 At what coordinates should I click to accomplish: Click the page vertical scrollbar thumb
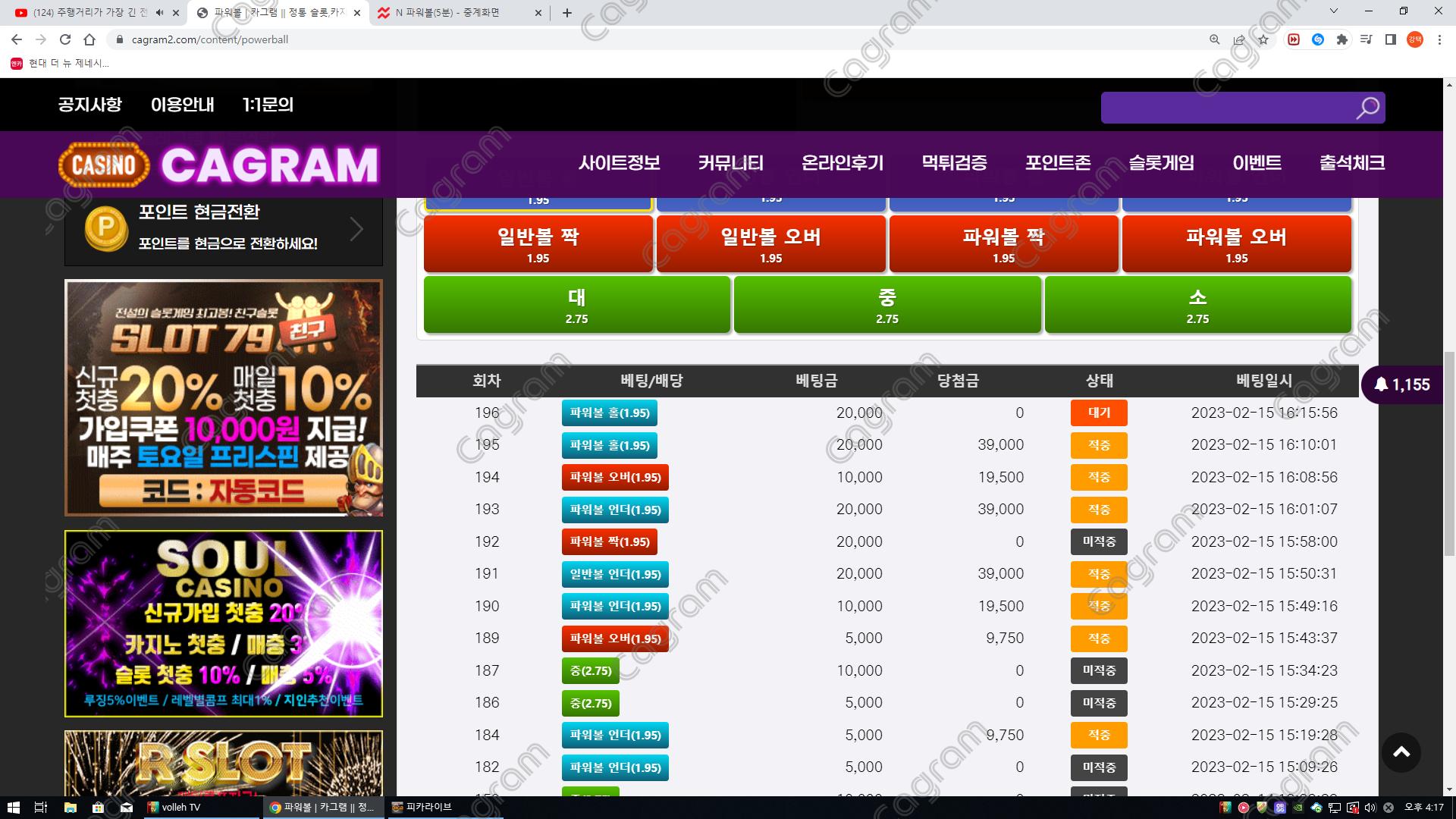tap(1449, 455)
